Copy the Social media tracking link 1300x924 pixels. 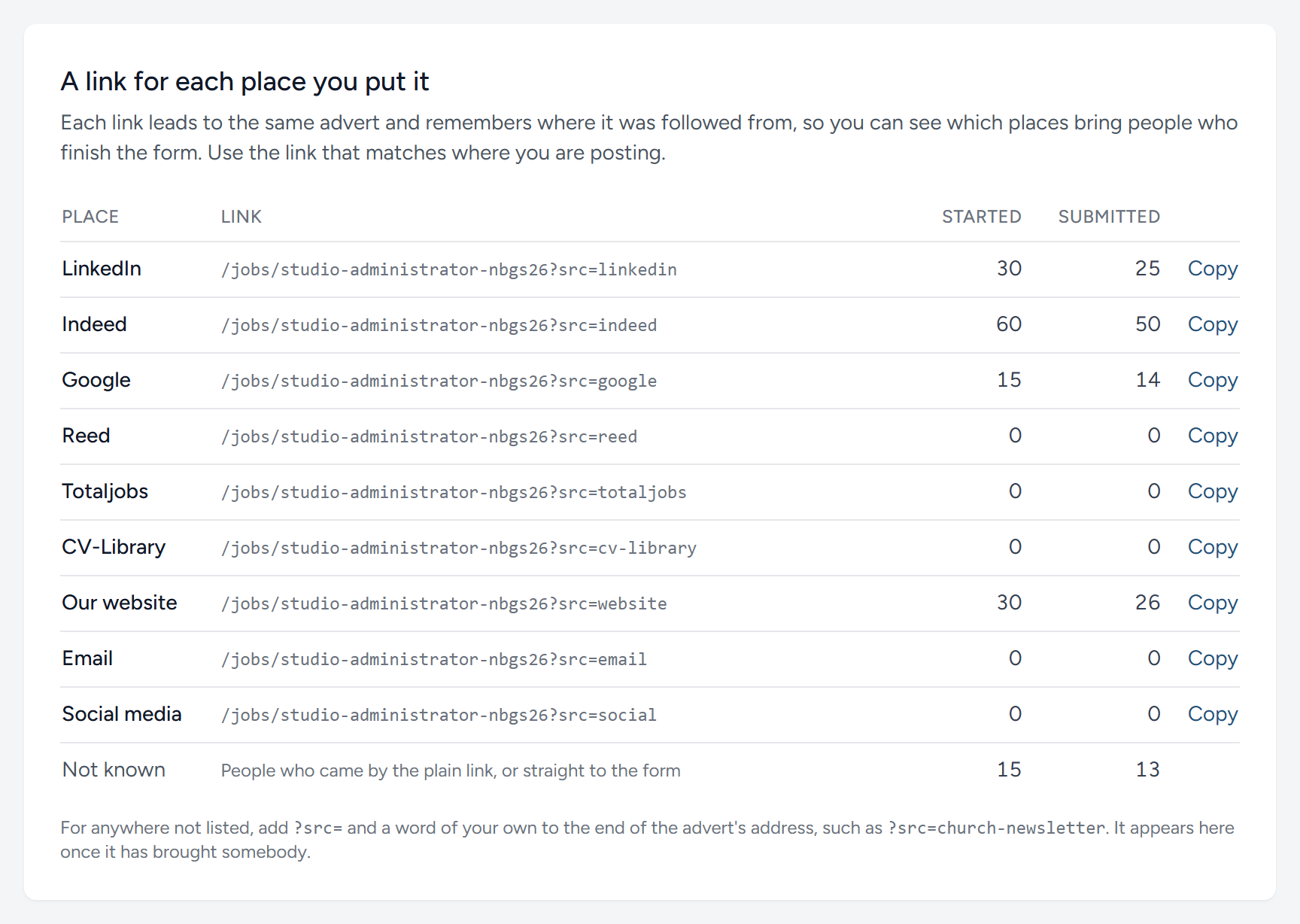1212,714
